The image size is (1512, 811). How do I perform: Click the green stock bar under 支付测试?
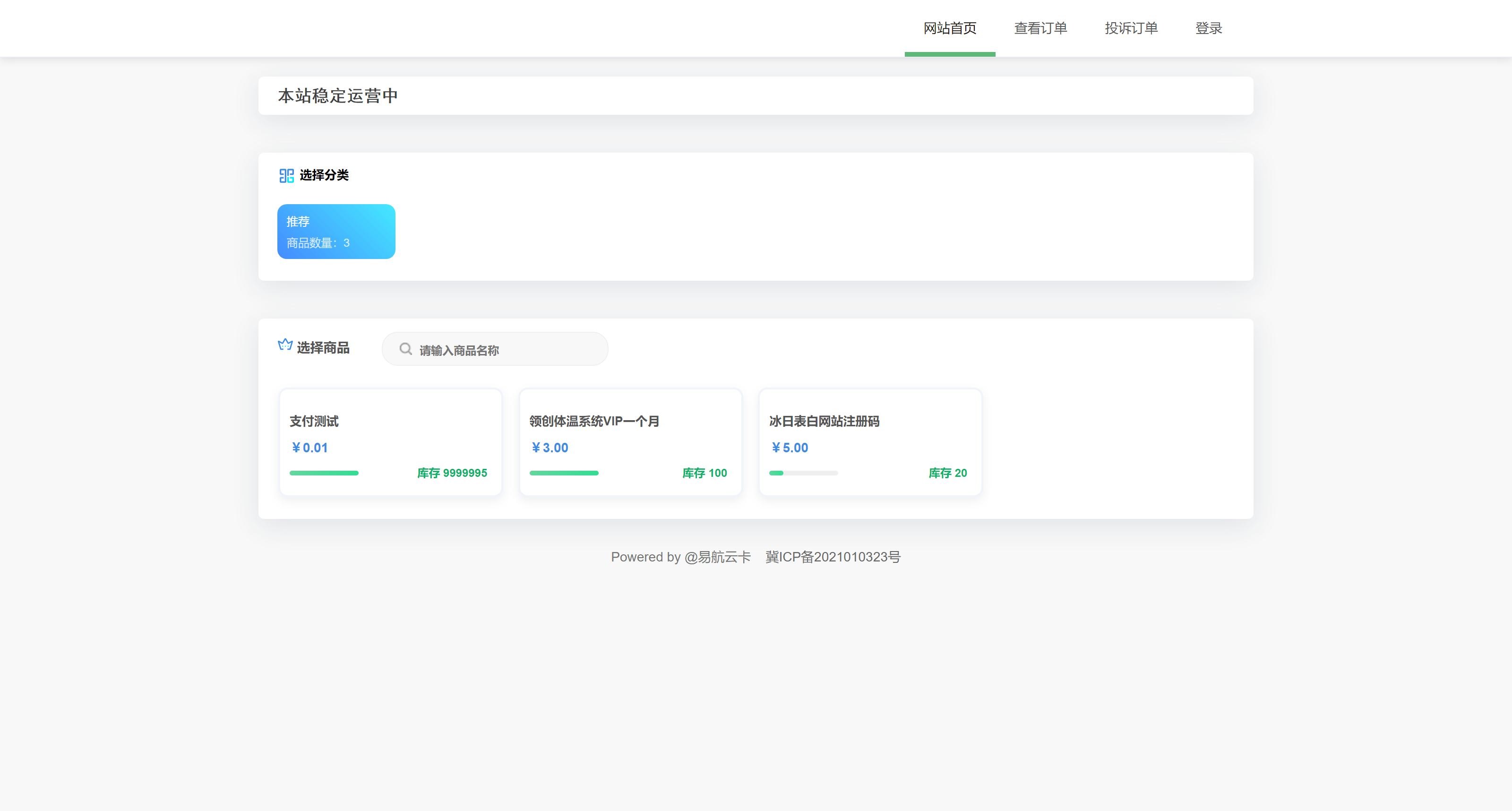(324, 473)
